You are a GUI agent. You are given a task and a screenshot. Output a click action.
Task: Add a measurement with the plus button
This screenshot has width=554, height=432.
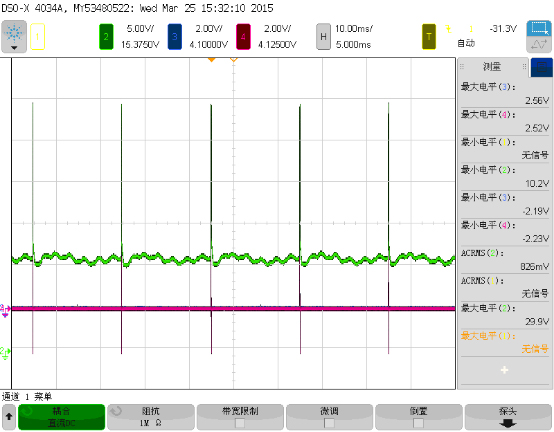(504, 370)
